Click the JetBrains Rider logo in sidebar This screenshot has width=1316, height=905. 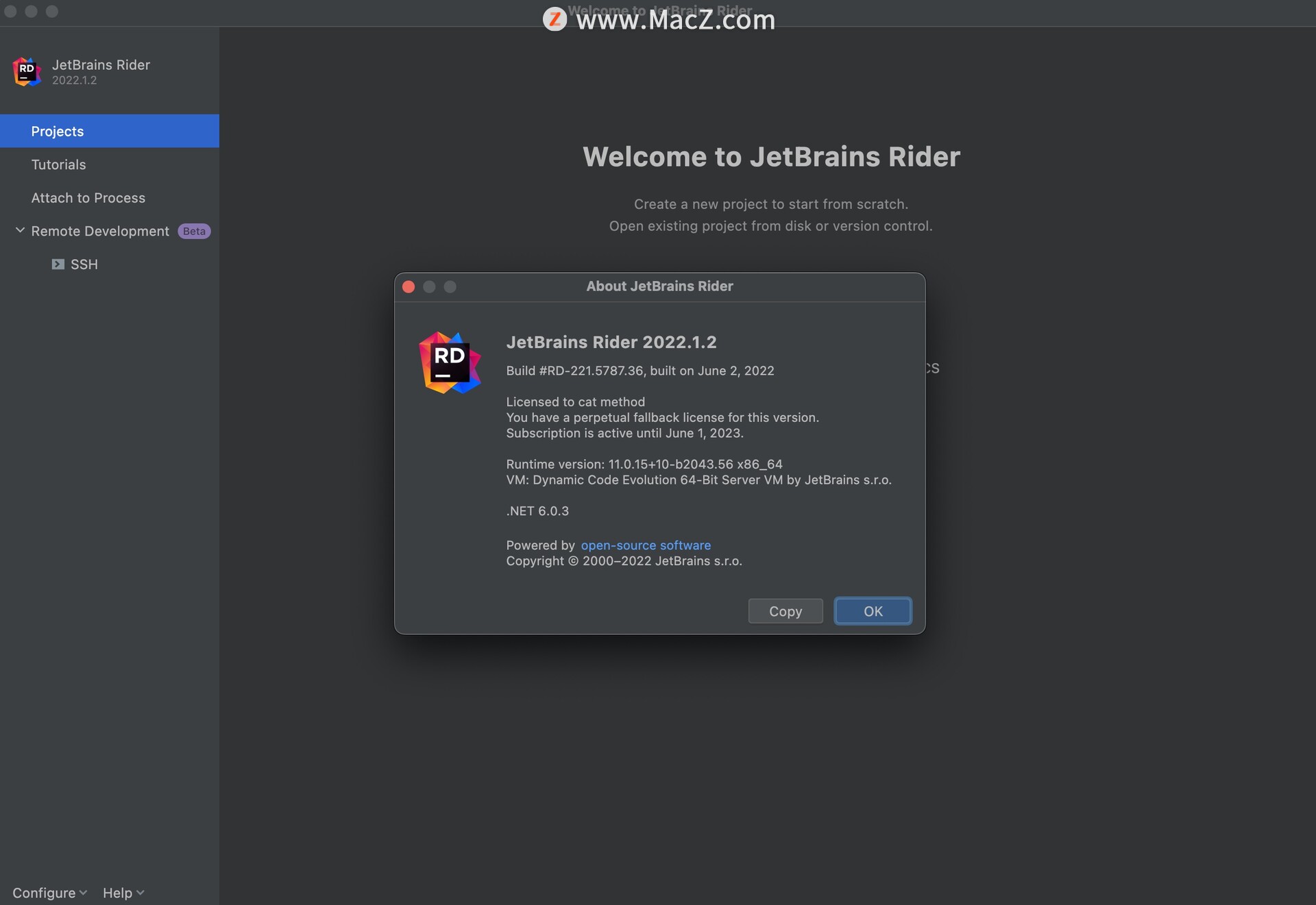pyautogui.click(x=26, y=71)
